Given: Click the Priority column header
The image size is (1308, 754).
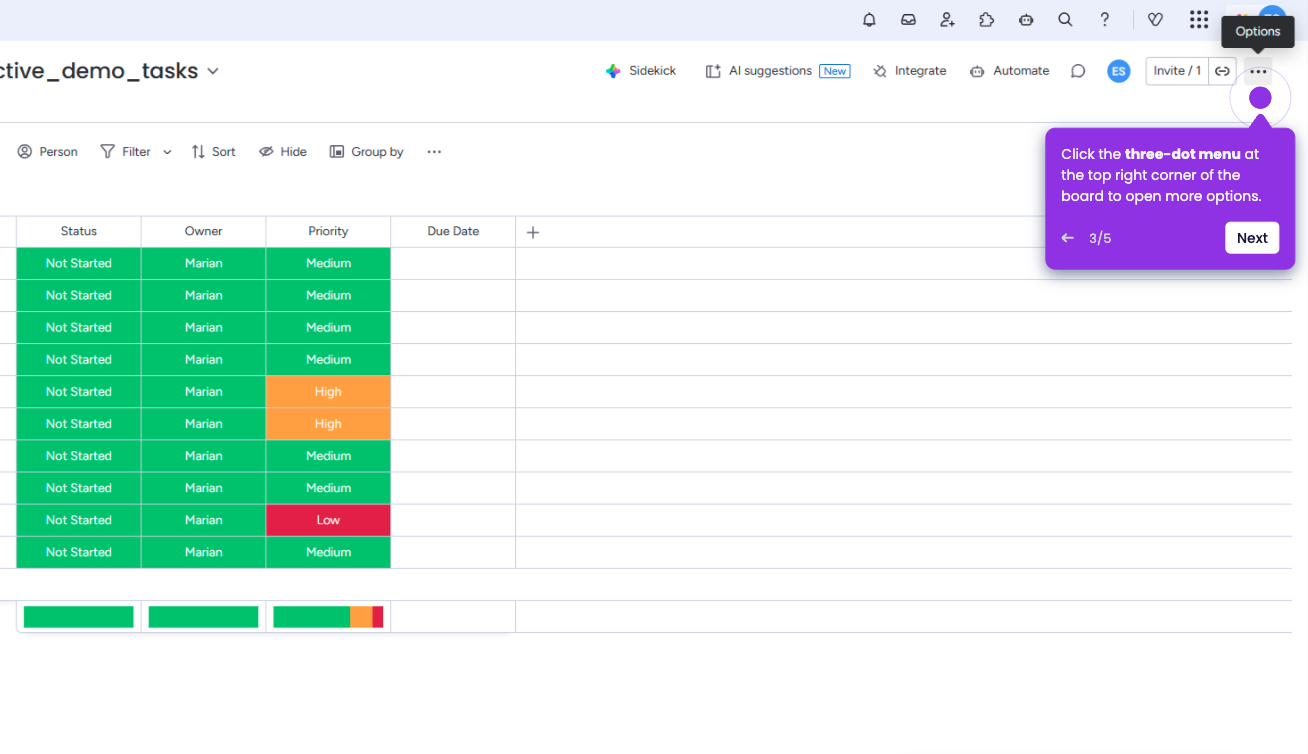Looking at the screenshot, I should tap(328, 231).
